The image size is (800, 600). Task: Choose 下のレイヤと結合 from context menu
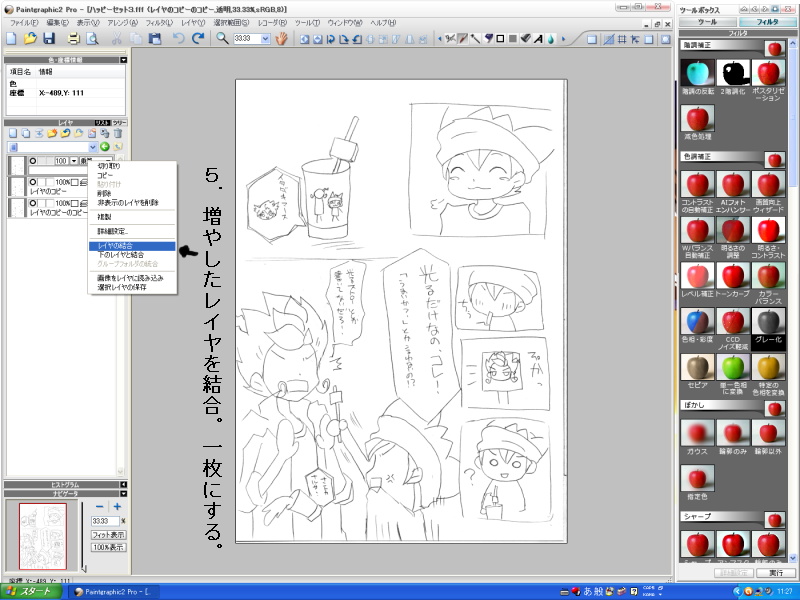click(132, 255)
